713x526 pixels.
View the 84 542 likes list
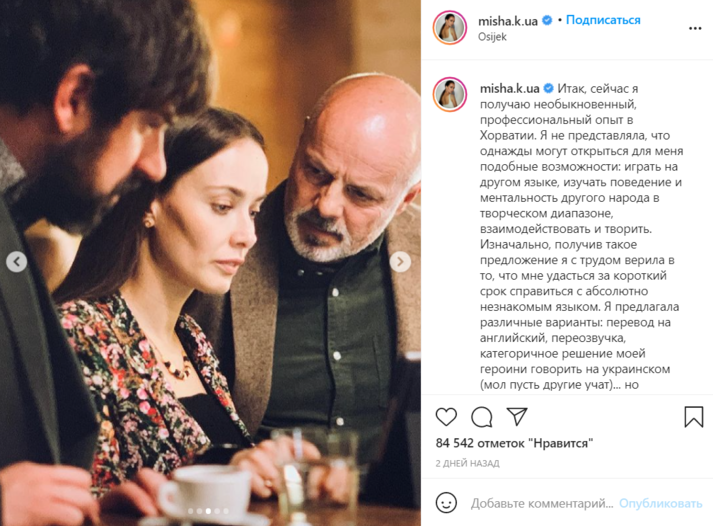pos(514,443)
